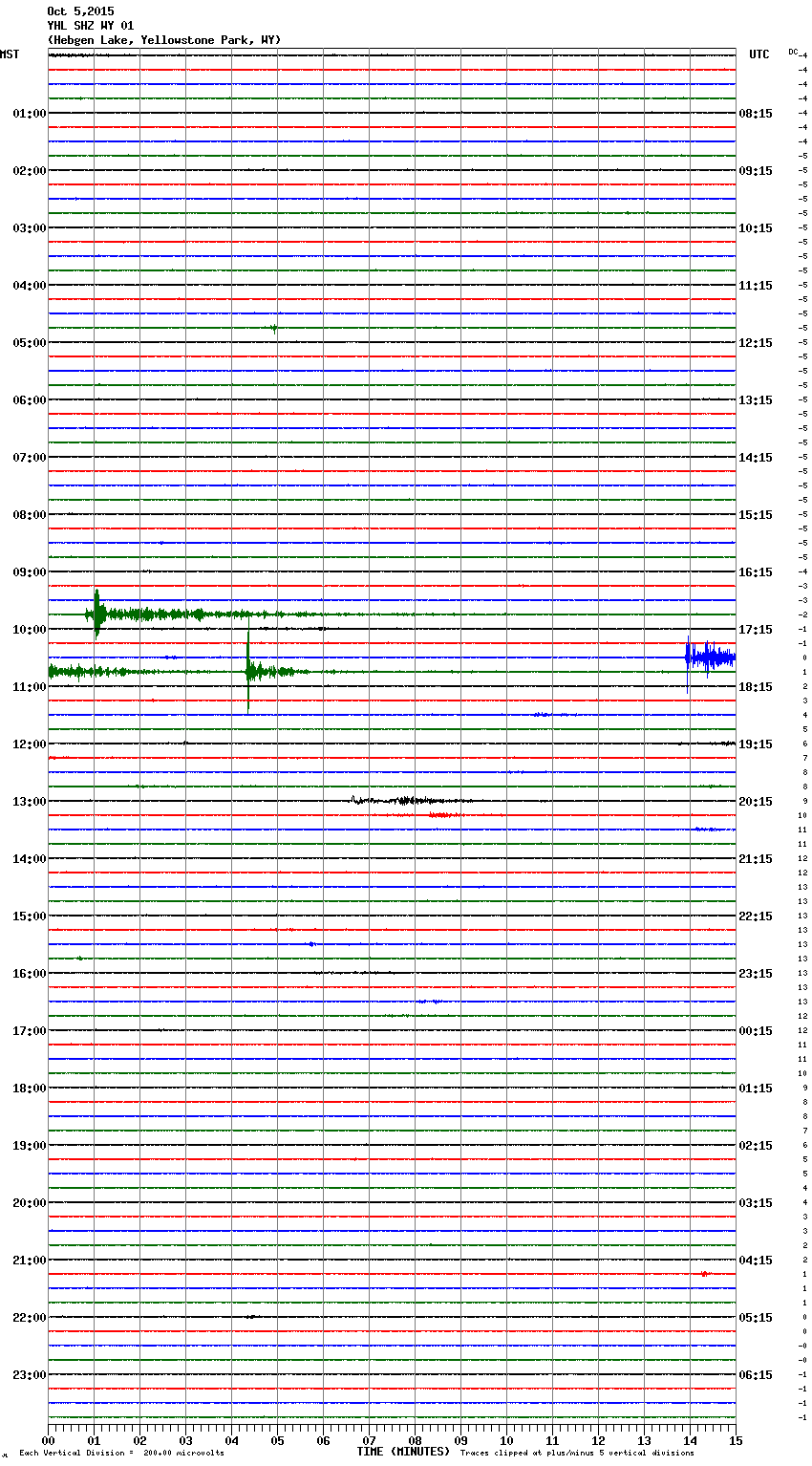The image size is (812, 1466).
Task: Click the large green earthquake onset near minute 01
Action: pyautogui.click(x=96, y=614)
